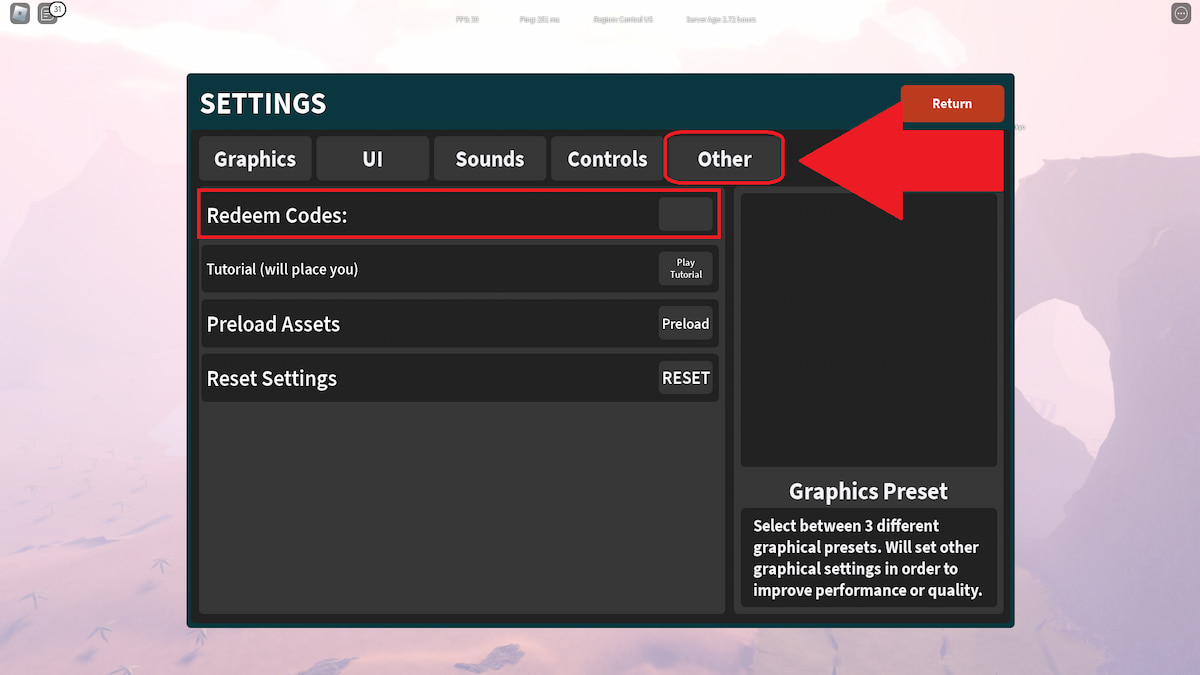Open the chat icon with 31 notifications
Screen dimensions: 1200x675
click(x=49, y=15)
